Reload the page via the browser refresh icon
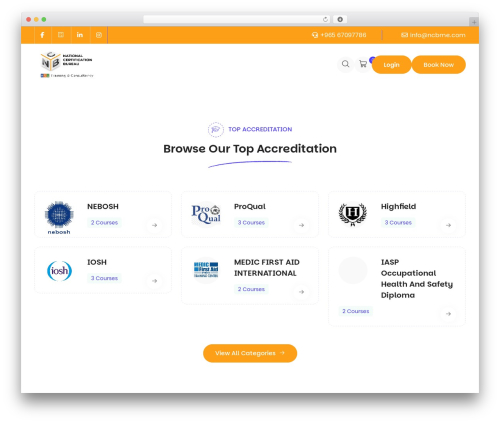Screen dimensions: 500x423 pyautogui.click(x=325, y=20)
